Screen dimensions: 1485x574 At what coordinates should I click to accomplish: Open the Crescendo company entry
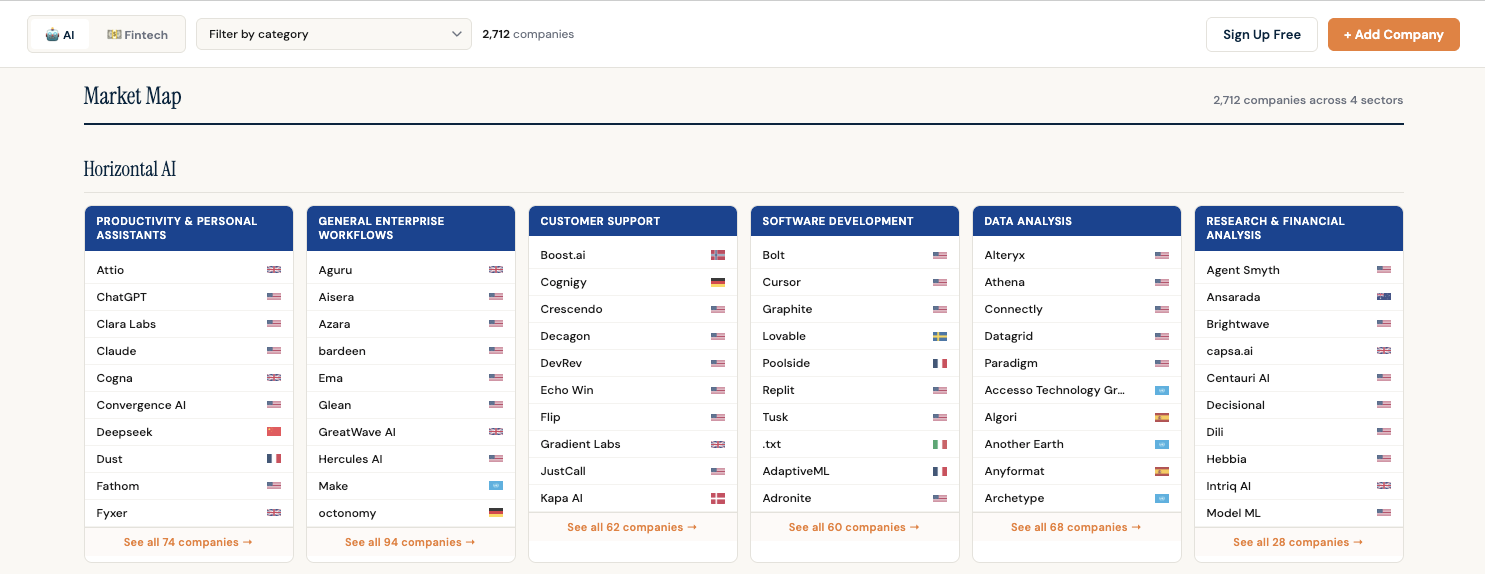point(633,309)
